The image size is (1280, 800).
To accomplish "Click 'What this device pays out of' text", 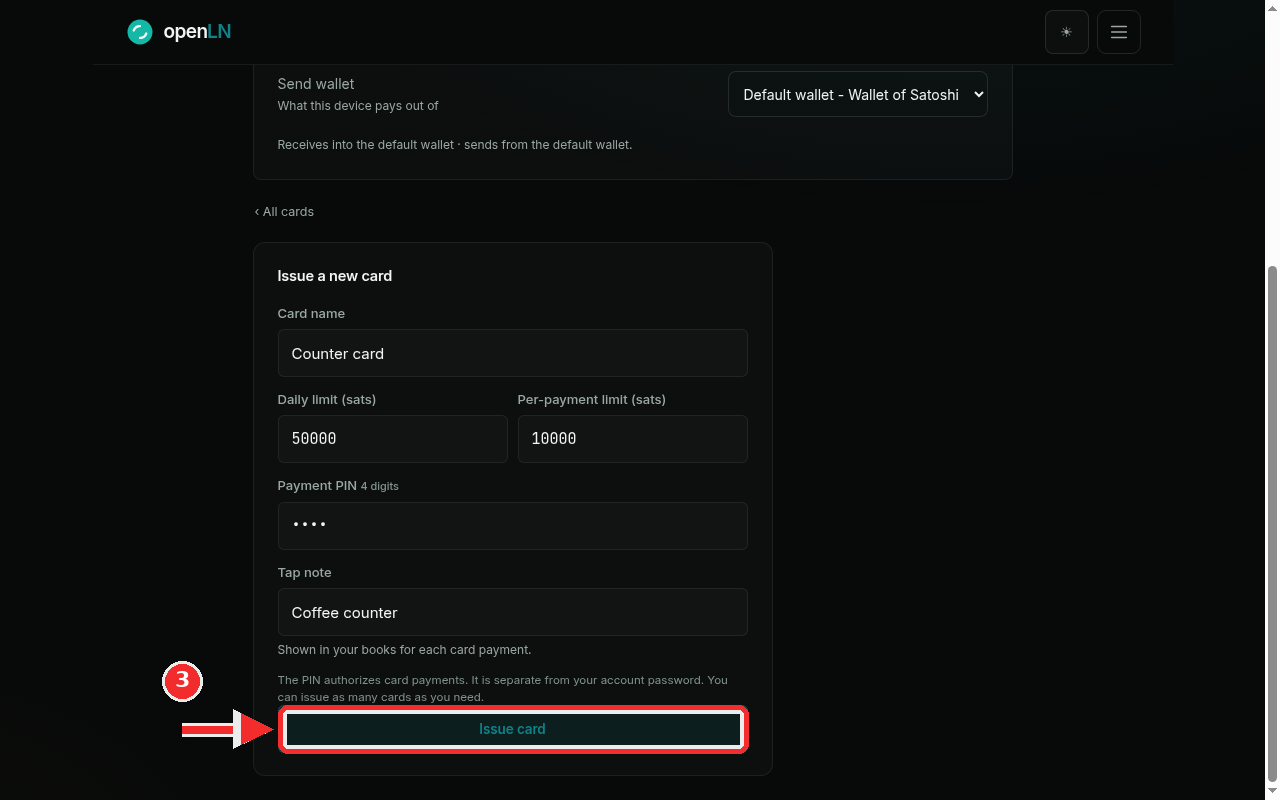I will (358, 106).
